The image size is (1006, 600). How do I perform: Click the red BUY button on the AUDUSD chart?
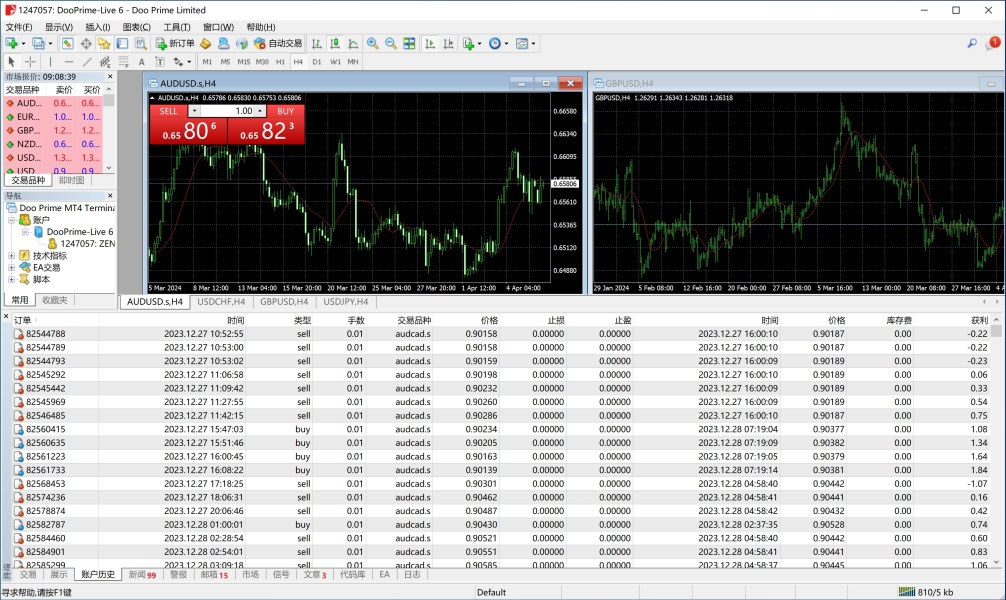click(x=286, y=111)
